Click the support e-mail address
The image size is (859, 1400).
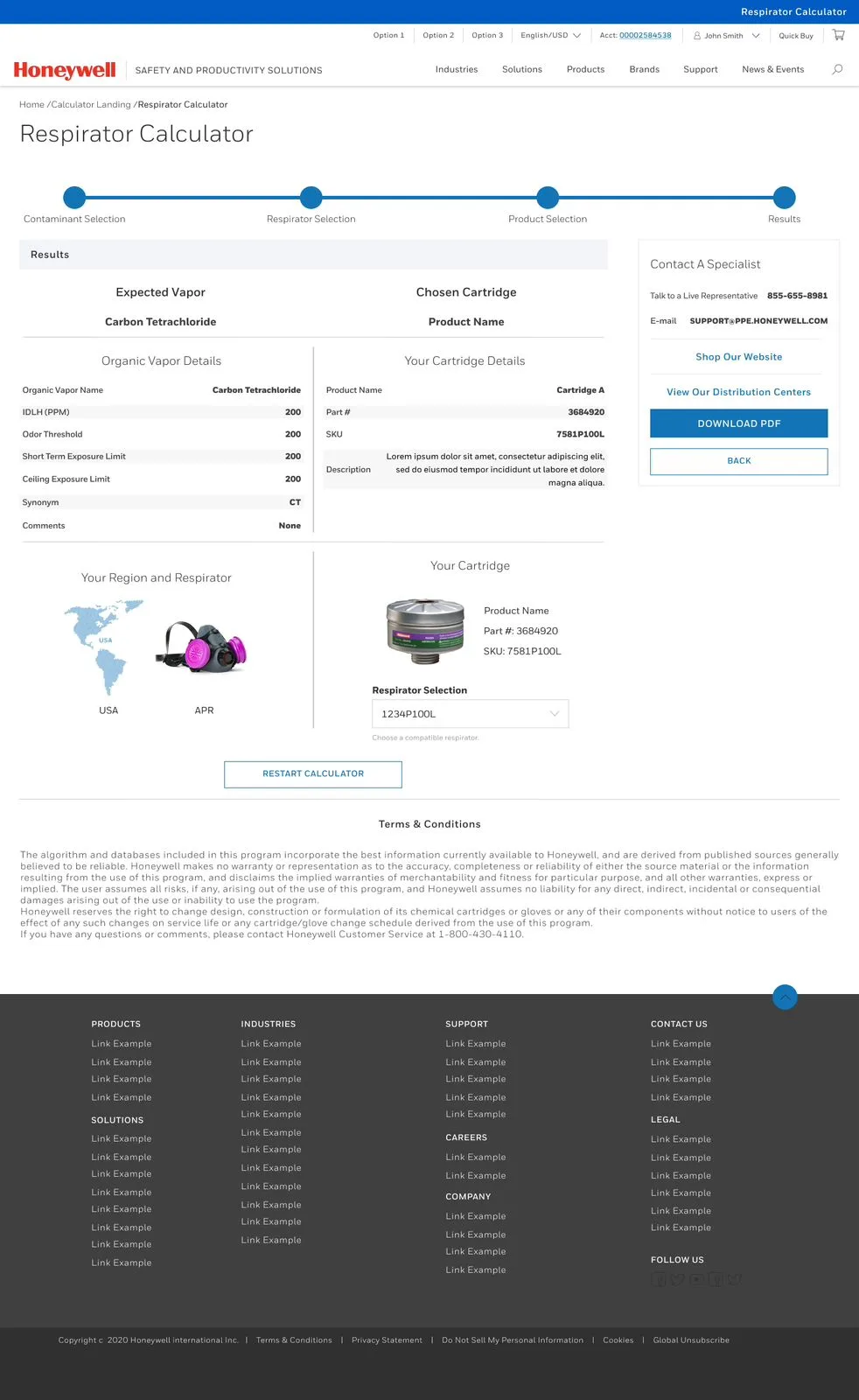click(758, 321)
